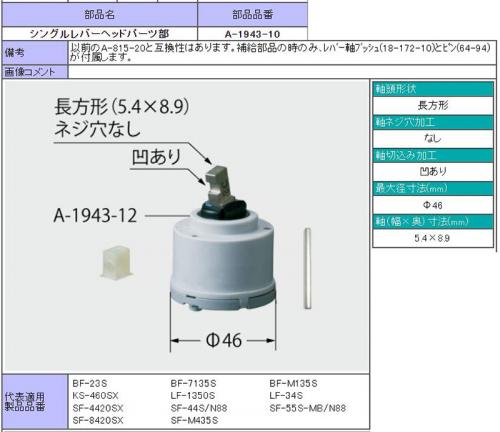Screen dimensions: 500x432
Task: Click the 部品品番 header cell
Action: point(252,15)
